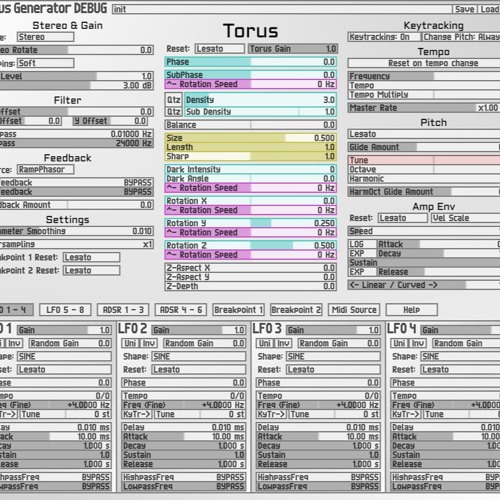Open the Breakpoint 1 Reset dropdown
This screenshot has height=500, width=500.
tap(92, 257)
